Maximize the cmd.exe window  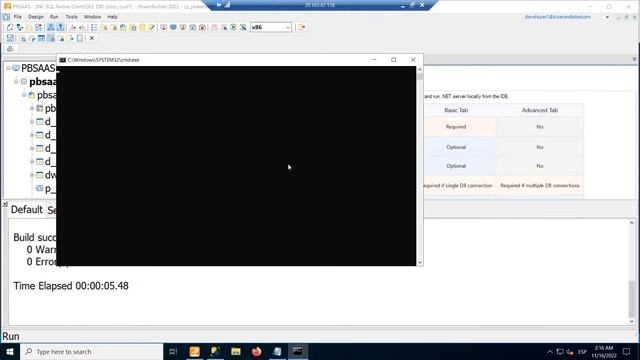[393, 60]
